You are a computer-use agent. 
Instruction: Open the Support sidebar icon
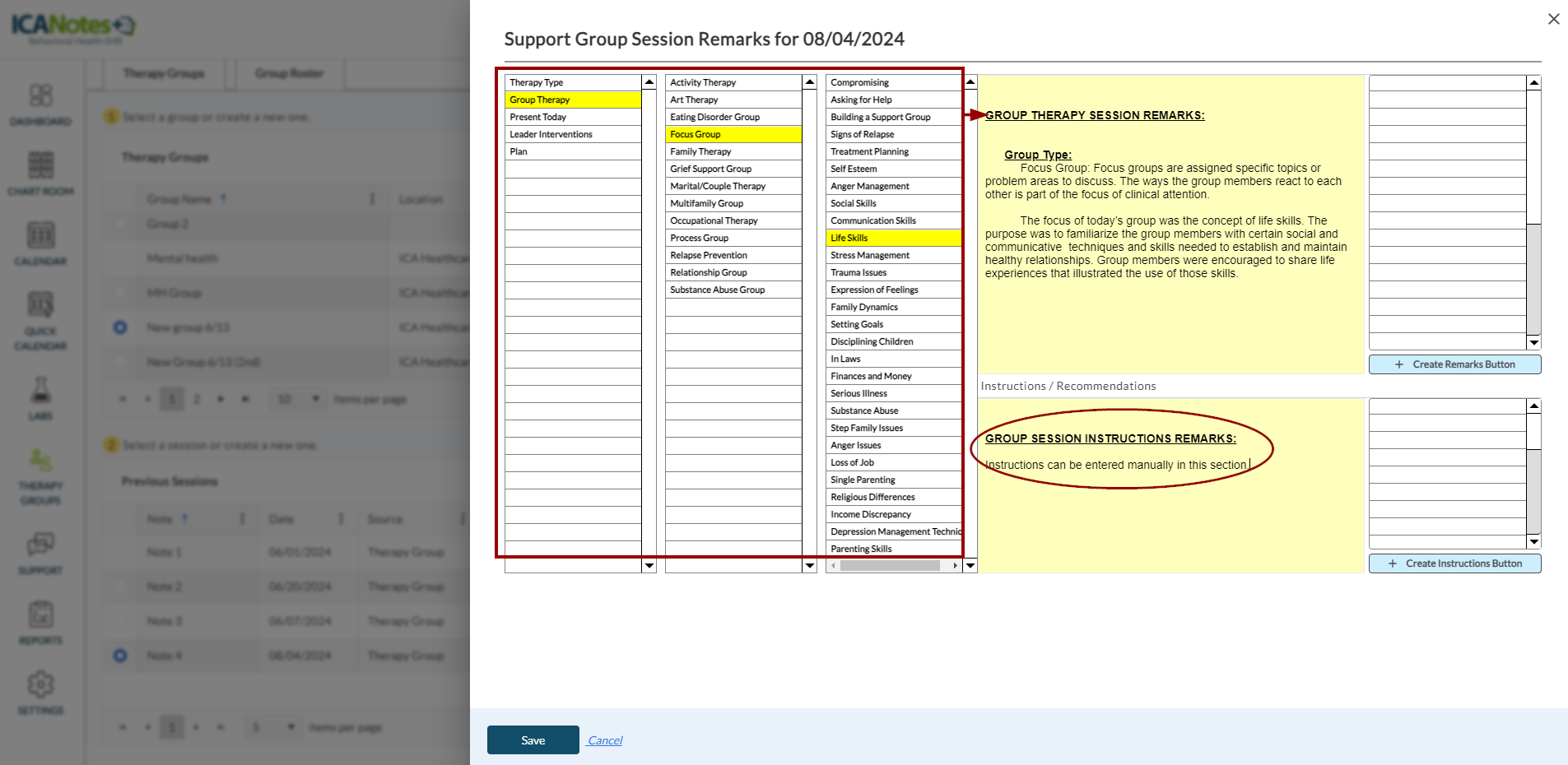tap(41, 552)
